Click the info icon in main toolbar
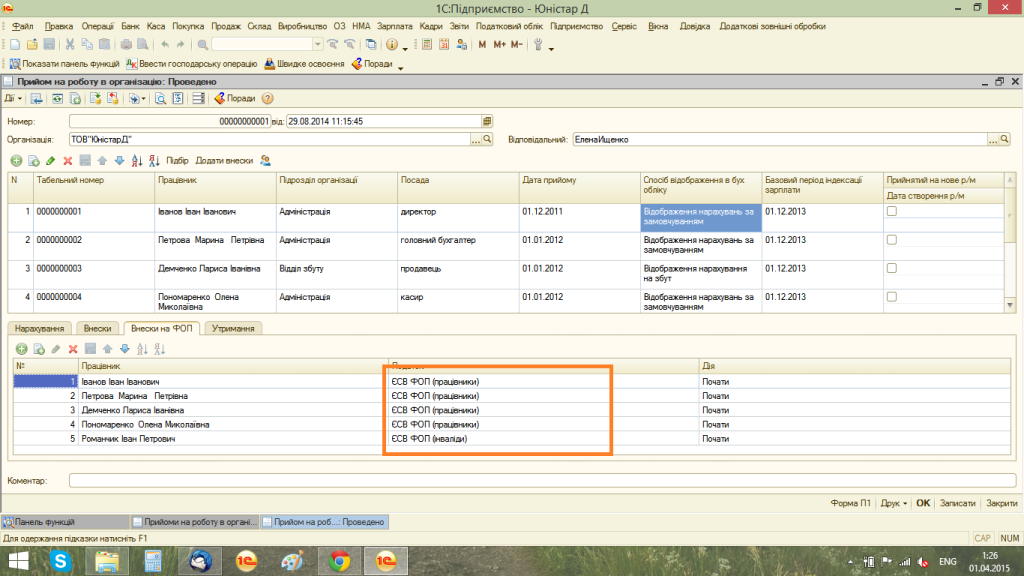This screenshot has width=1024, height=576. (392, 44)
